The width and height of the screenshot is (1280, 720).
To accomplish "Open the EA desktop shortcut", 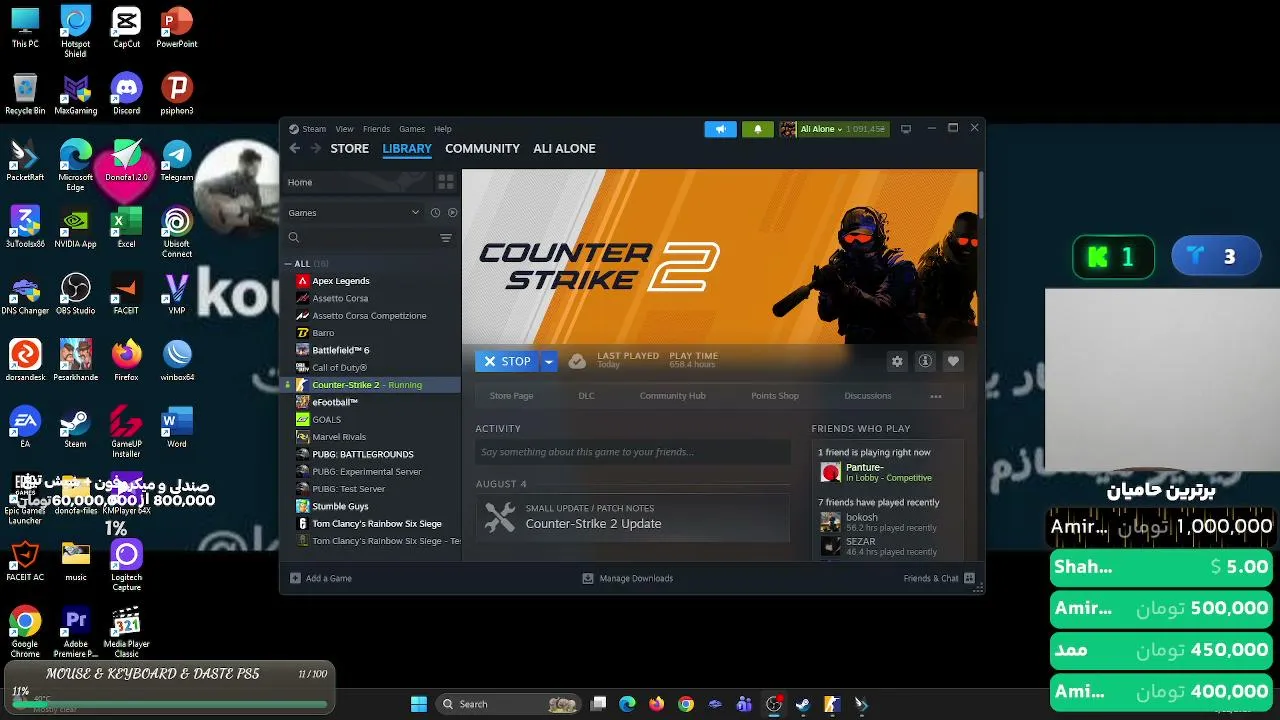I will [25, 427].
